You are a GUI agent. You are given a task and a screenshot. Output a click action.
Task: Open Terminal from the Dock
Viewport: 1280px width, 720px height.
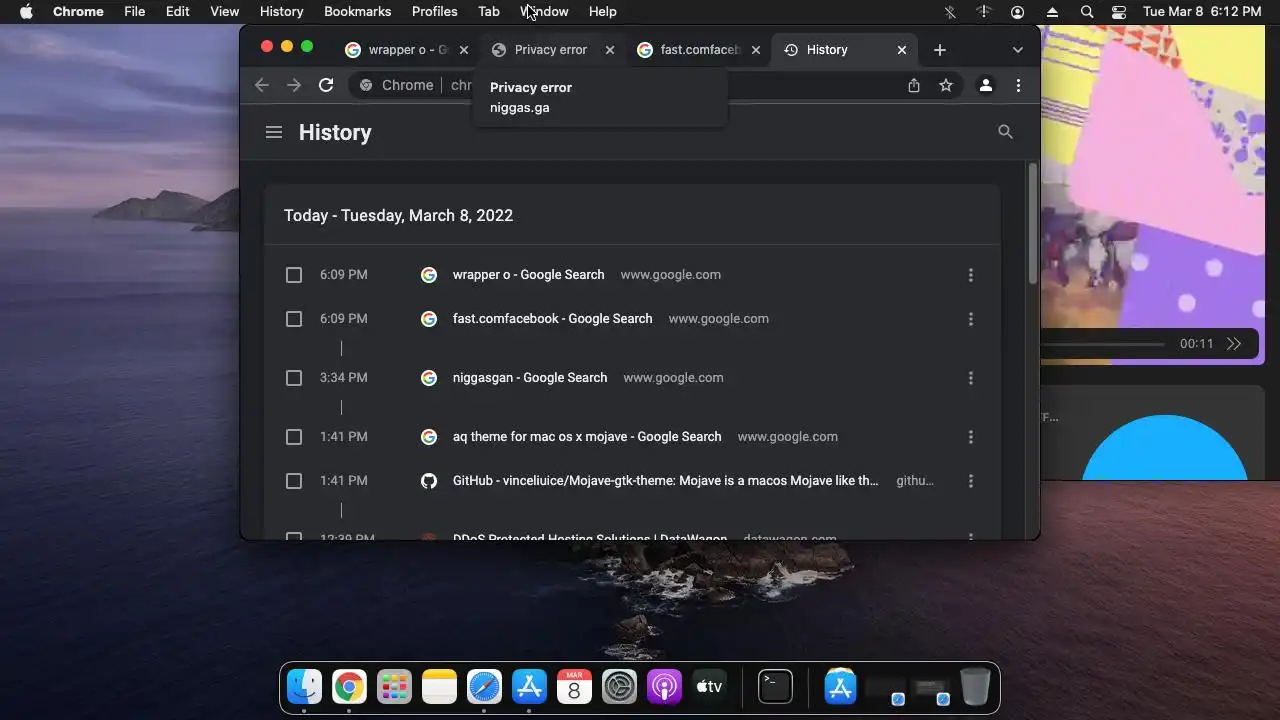point(775,687)
